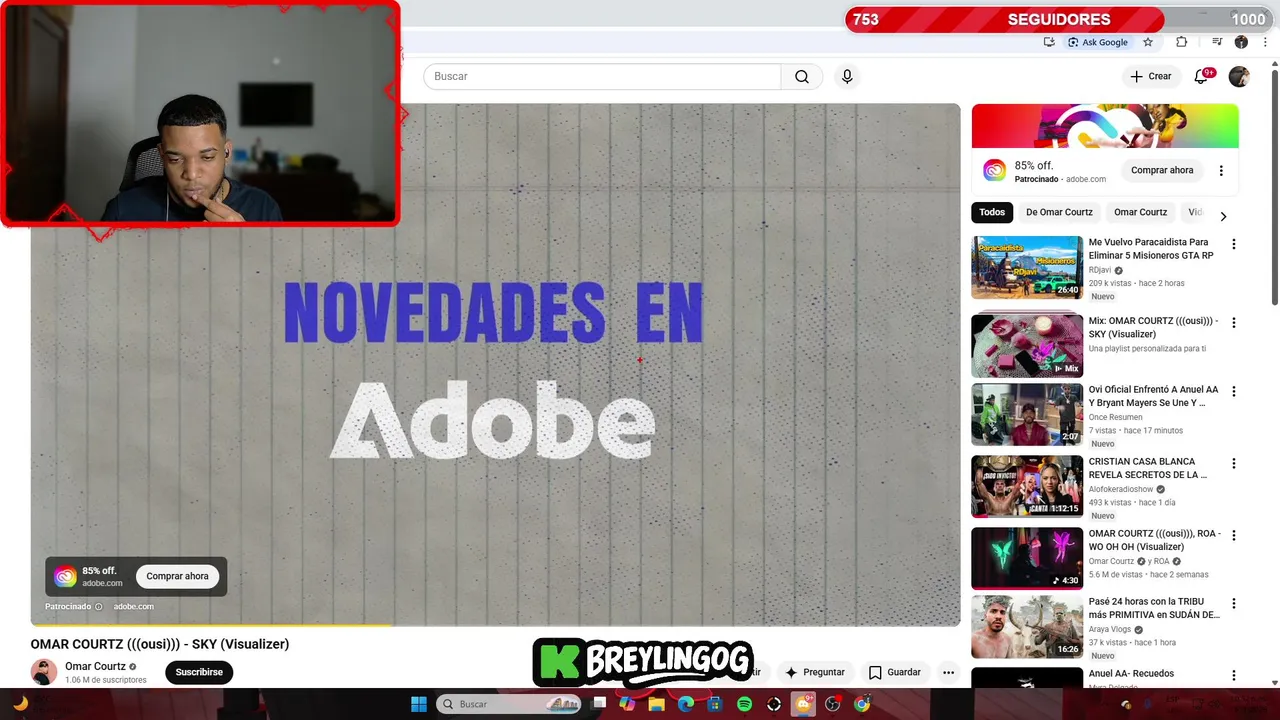1280x720 pixels.
Task: Open options for CRISTIAN CASA BLANCA video
Action: (1234, 464)
